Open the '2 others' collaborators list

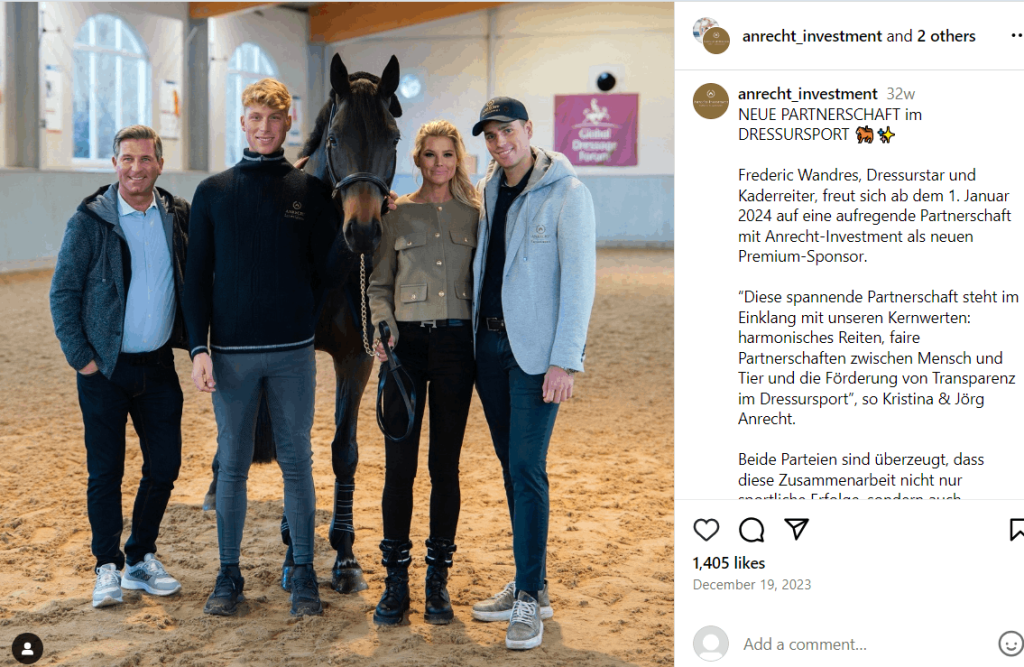coord(946,36)
